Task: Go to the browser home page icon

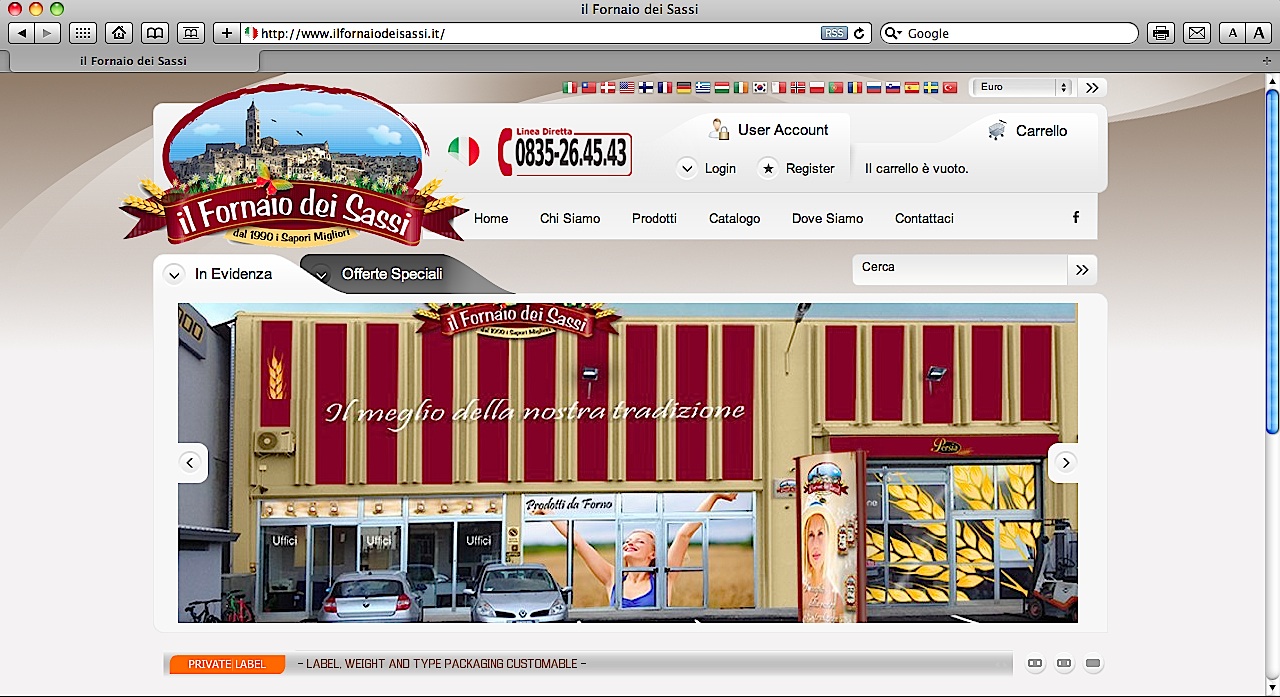Action: pyautogui.click(x=119, y=33)
